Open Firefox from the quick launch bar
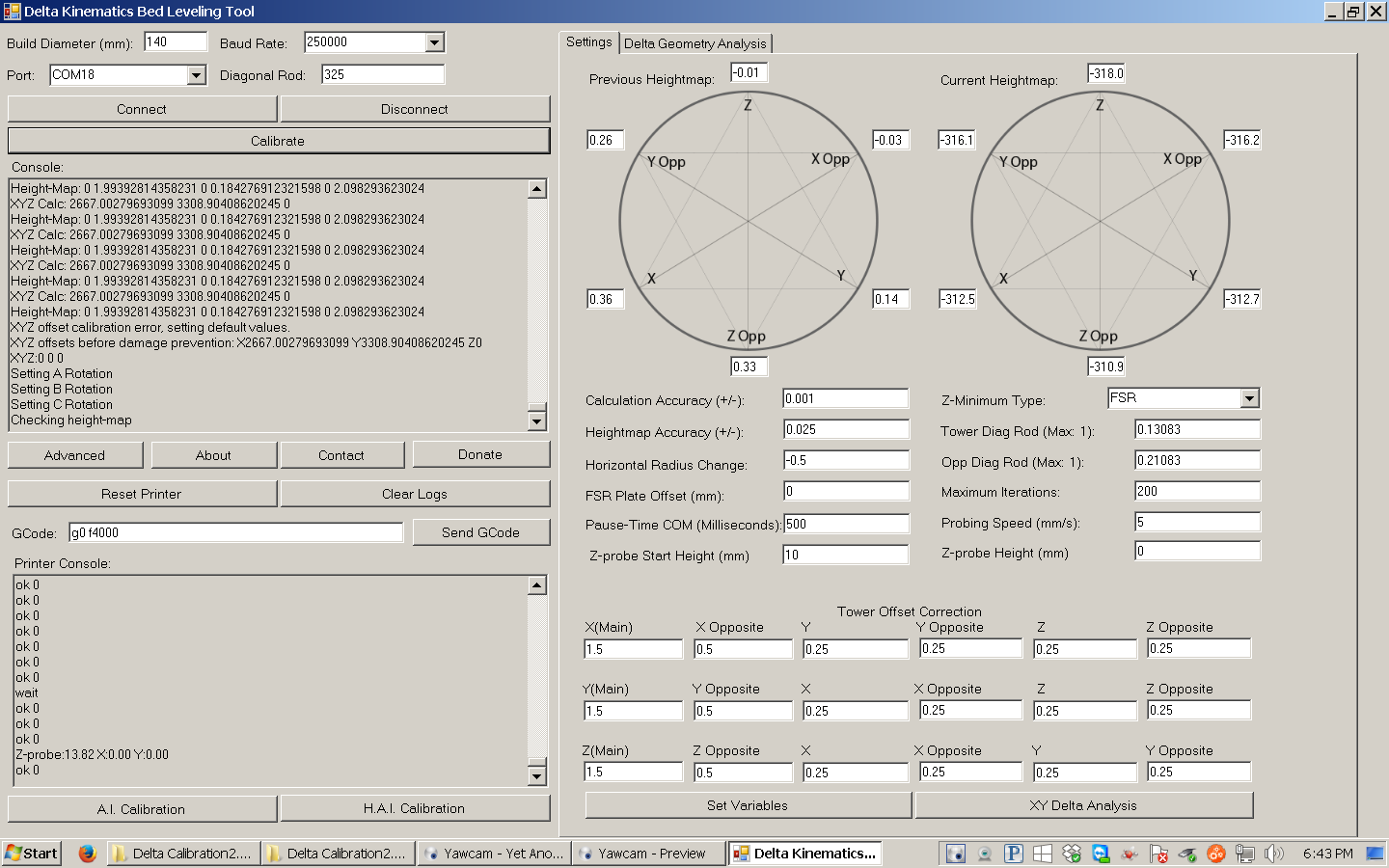Image resolution: width=1389 pixels, height=868 pixels. [87, 854]
